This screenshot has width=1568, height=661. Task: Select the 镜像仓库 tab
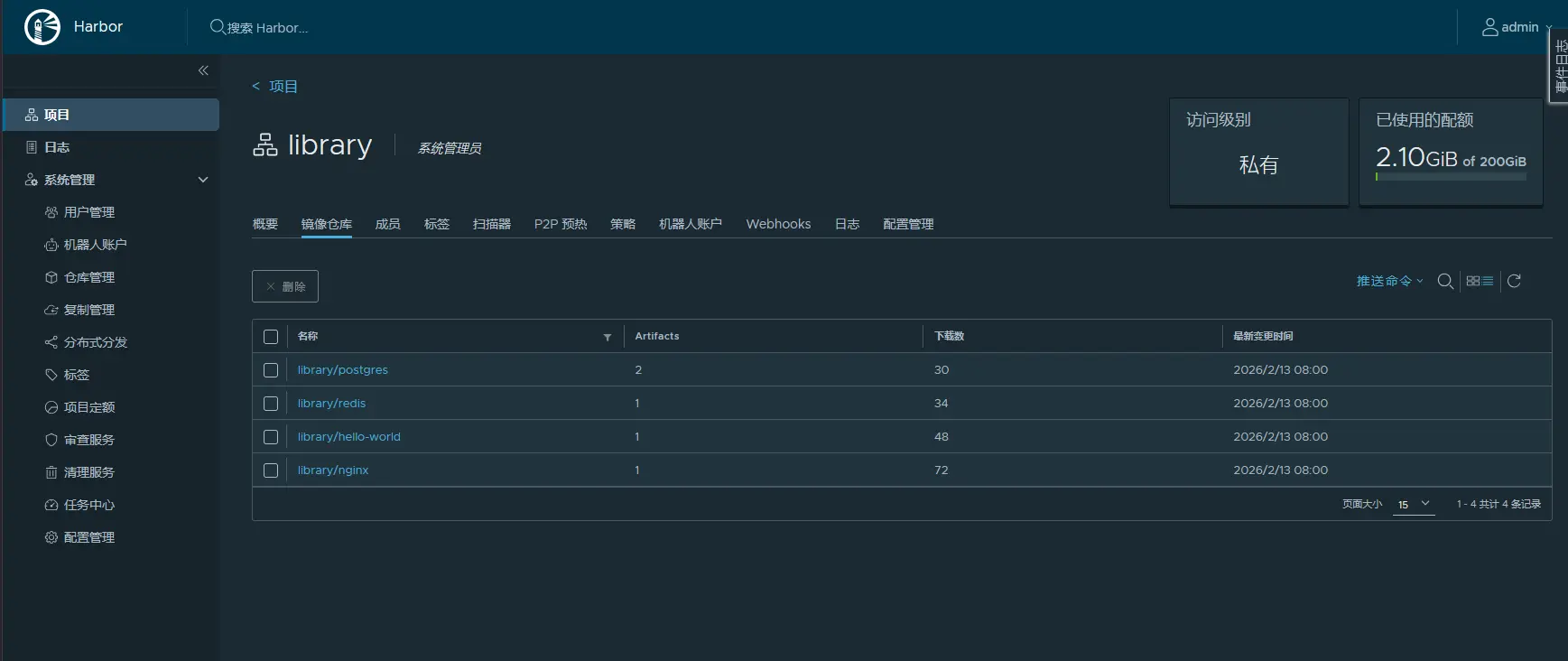pyautogui.click(x=327, y=224)
